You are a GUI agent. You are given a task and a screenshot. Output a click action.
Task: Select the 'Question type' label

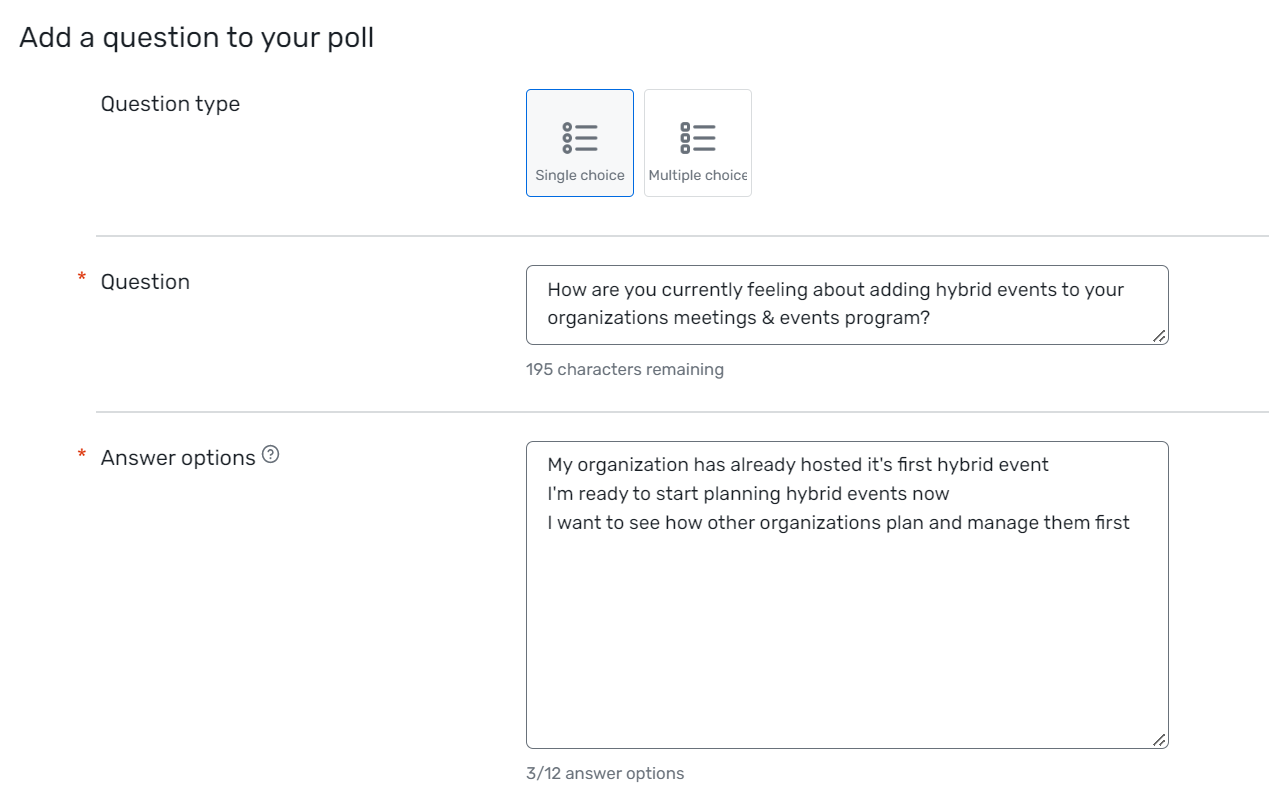click(170, 103)
